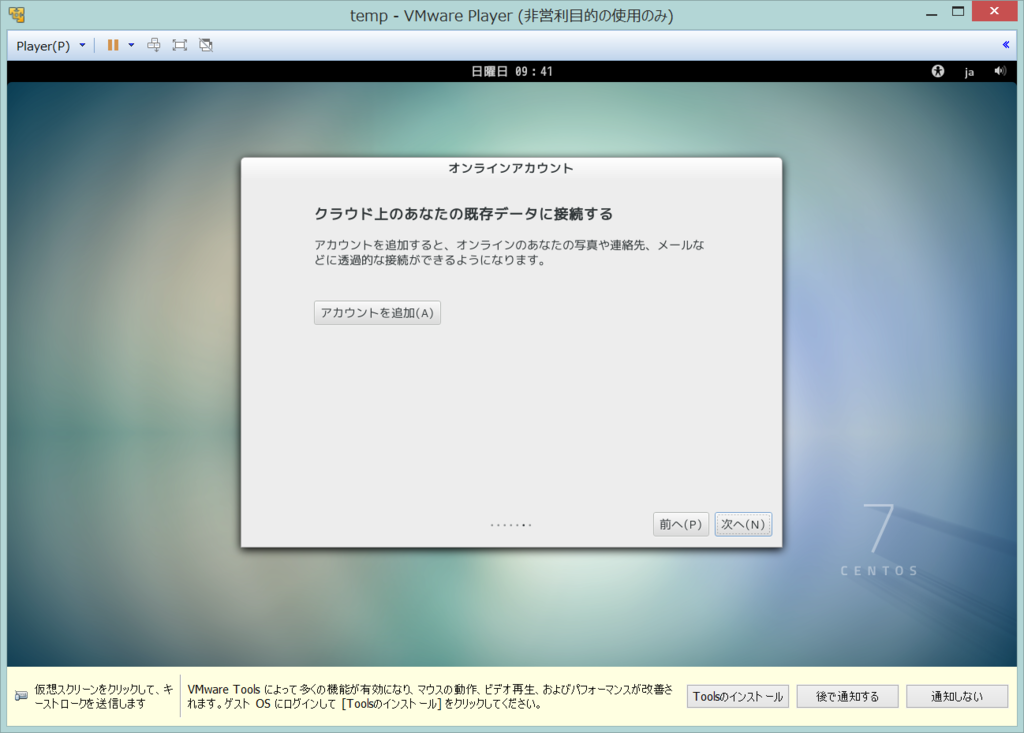Image resolution: width=1024 pixels, height=733 pixels.
Task: Click the speaker icon in the top bar
Action: [x=1000, y=71]
